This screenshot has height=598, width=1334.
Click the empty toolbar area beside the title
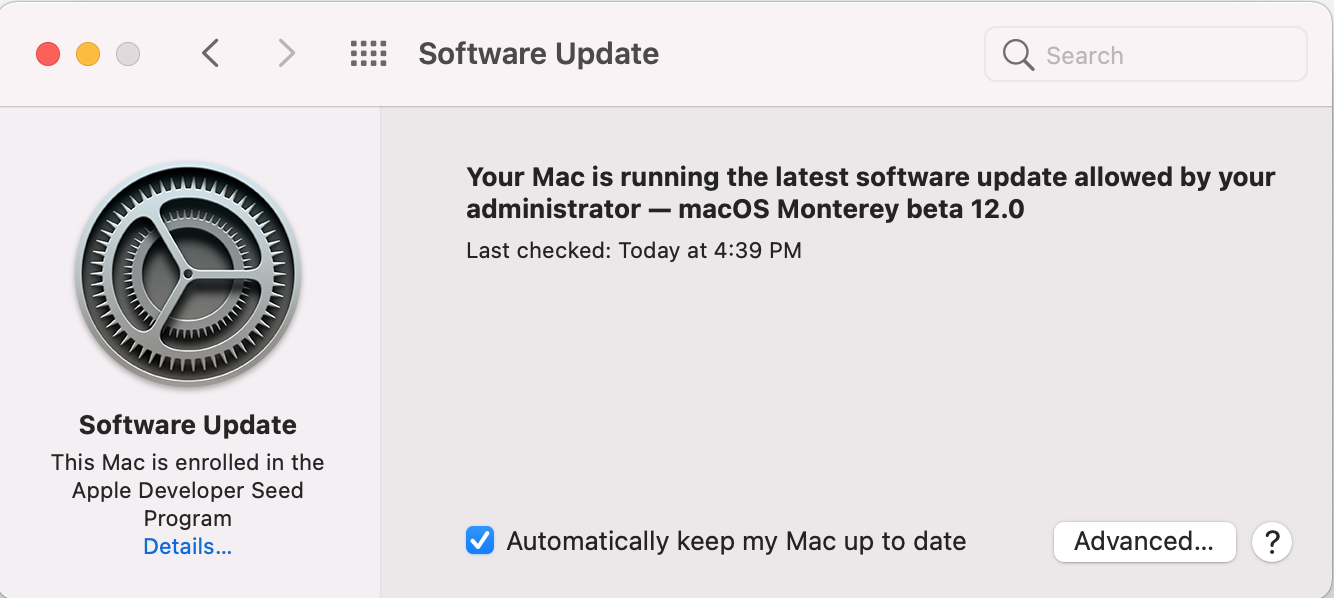[x=820, y=54]
